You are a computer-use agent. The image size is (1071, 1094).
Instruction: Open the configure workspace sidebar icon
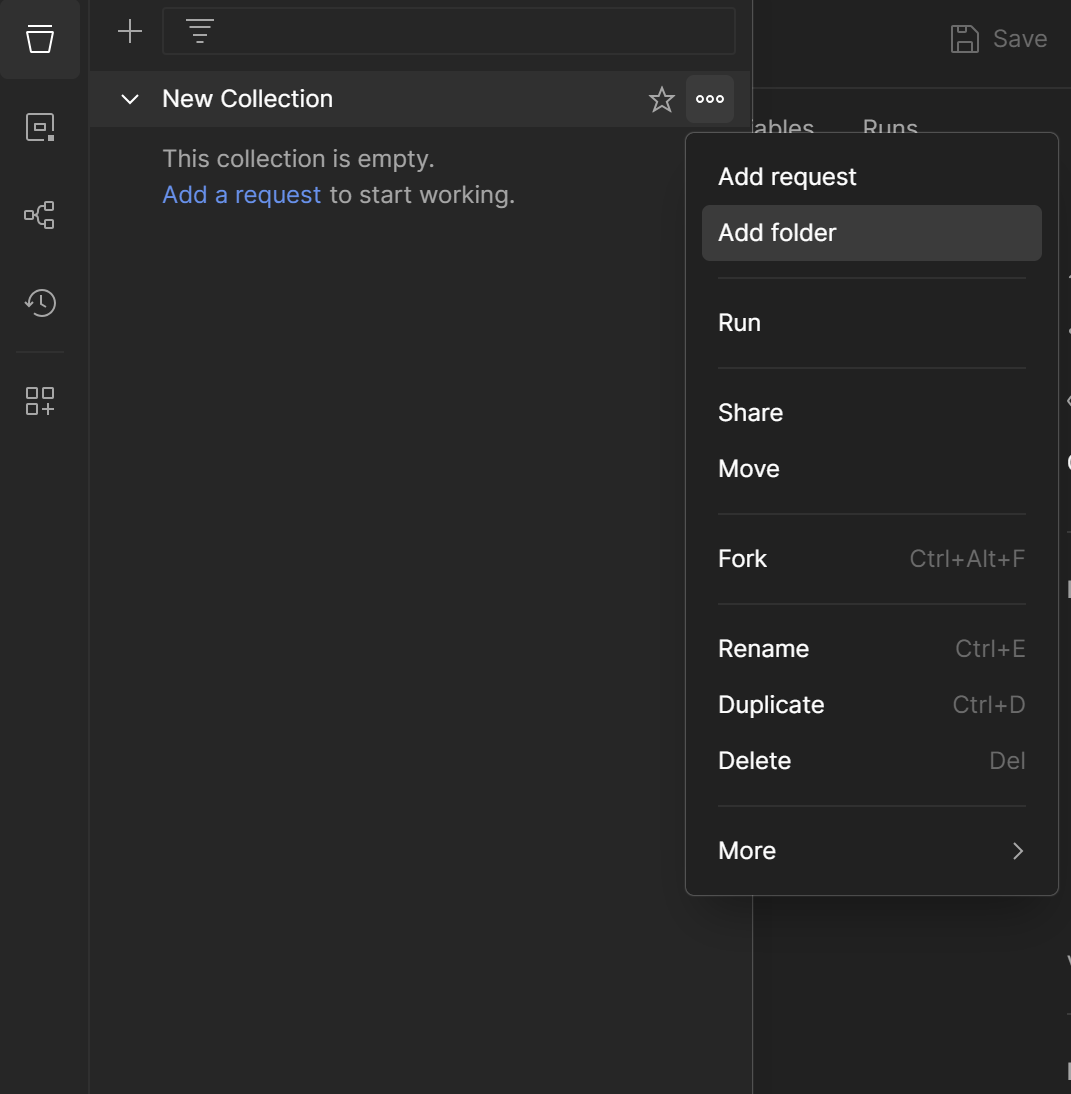40,401
